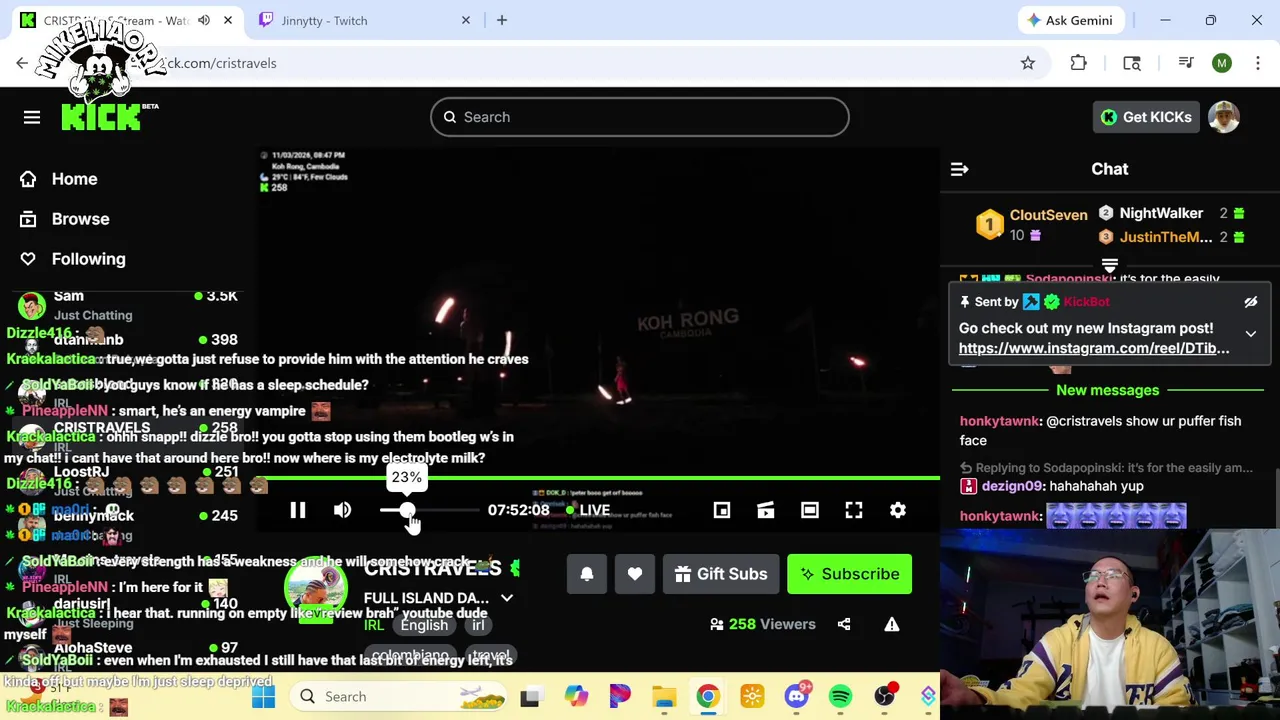The width and height of the screenshot is (1280, 720).
Task: Open Task View on taskbar
Action: pyautogui.click(x=530, y=697)
